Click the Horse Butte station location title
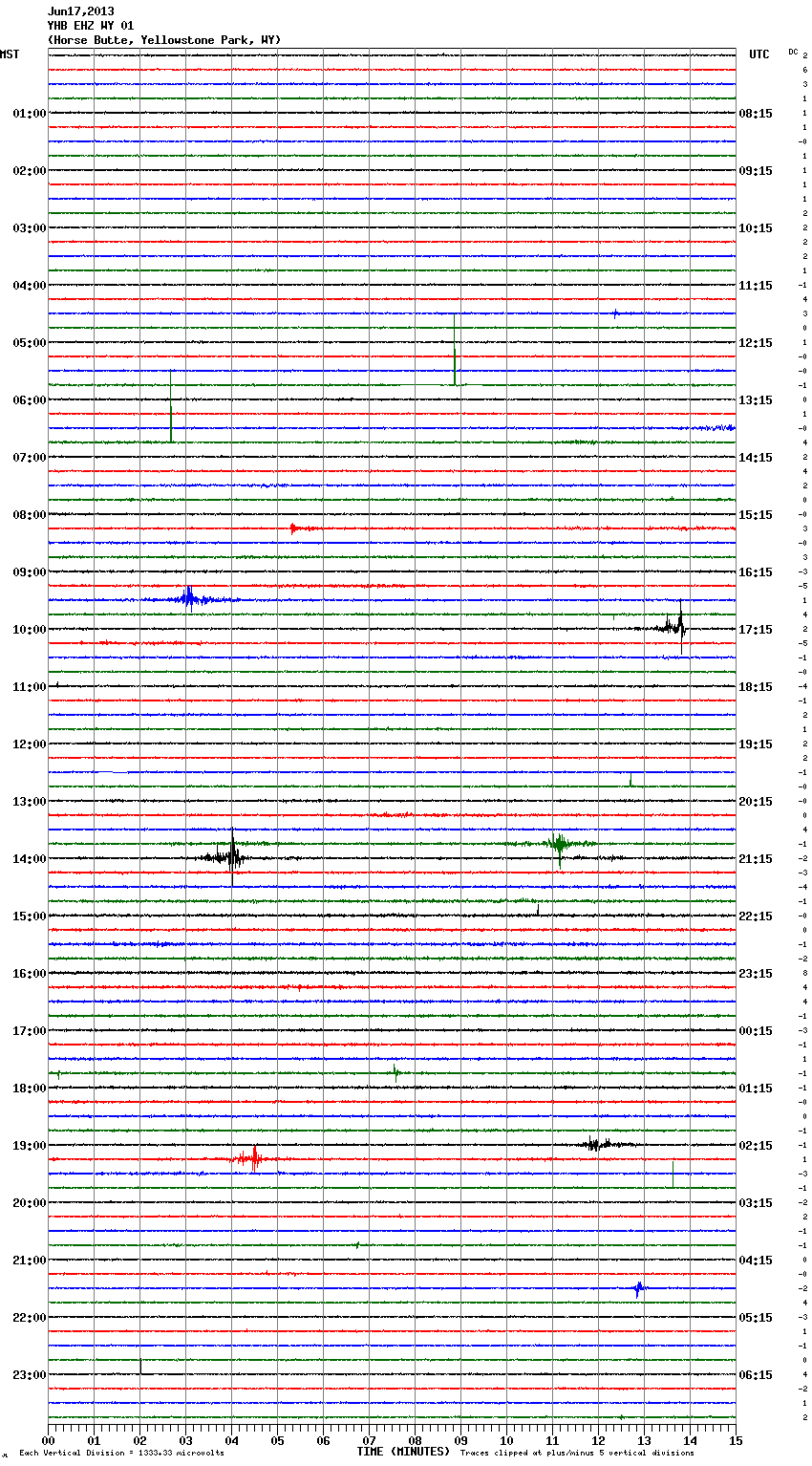 [163, 40]
